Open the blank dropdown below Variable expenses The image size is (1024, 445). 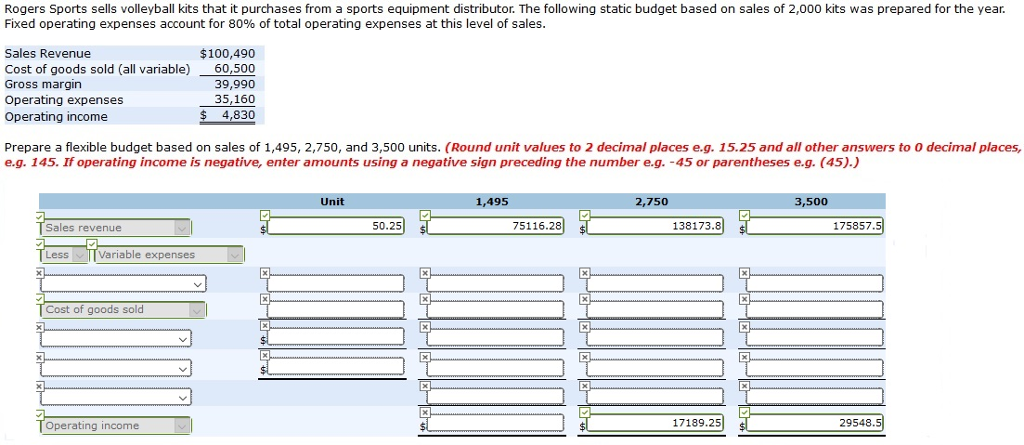[123, 284]
